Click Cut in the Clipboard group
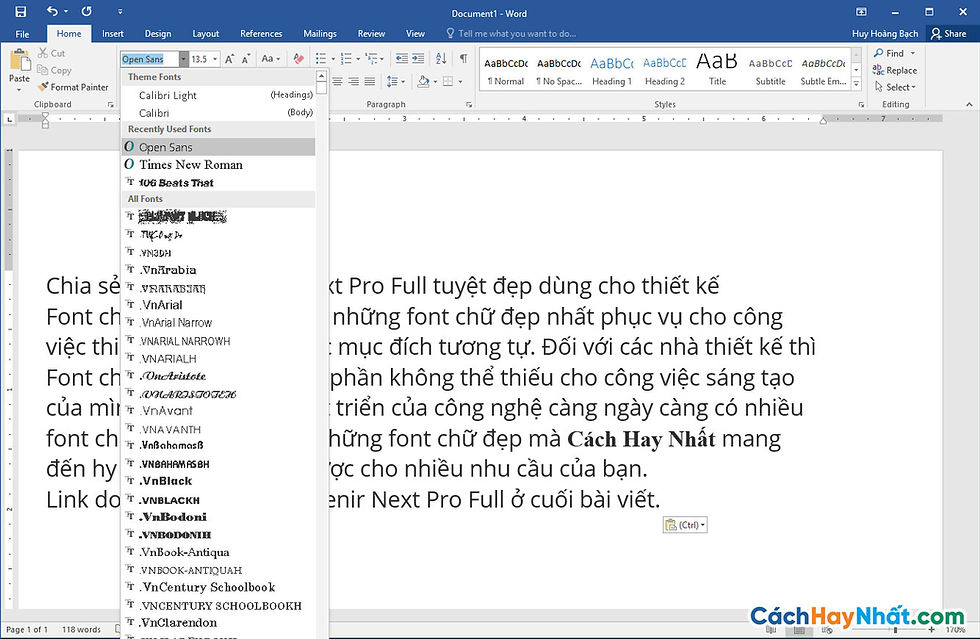This screenshot has width=980, height=639. pos(51,53)
